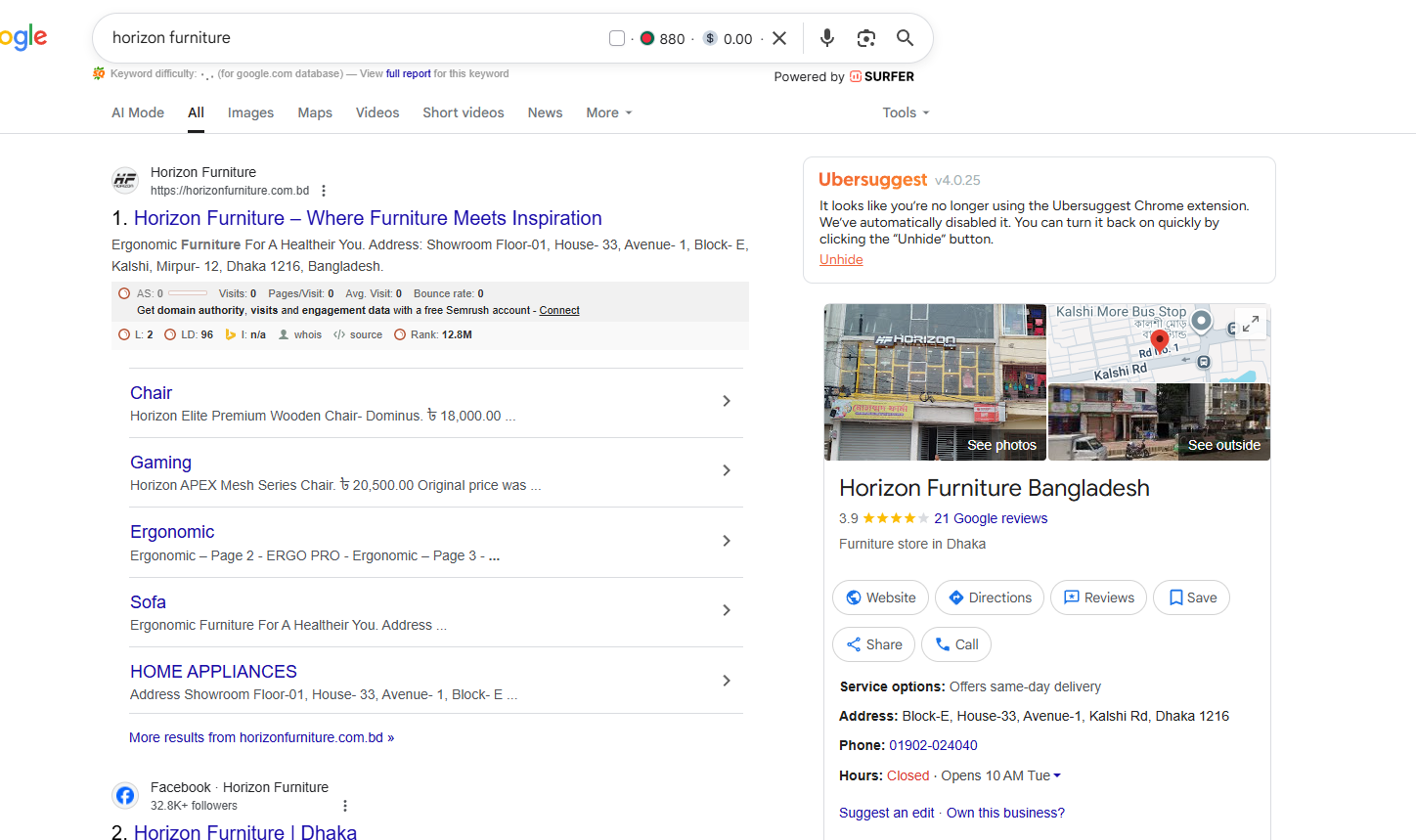Click the magnifying glass search icon

905,38
